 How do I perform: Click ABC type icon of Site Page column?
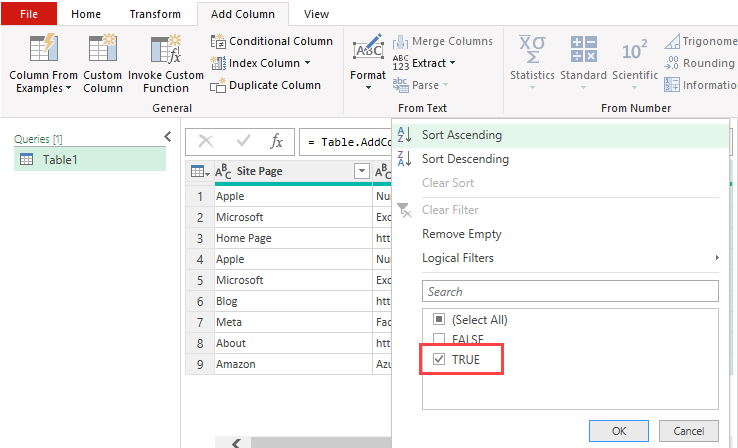pos(223,171)
